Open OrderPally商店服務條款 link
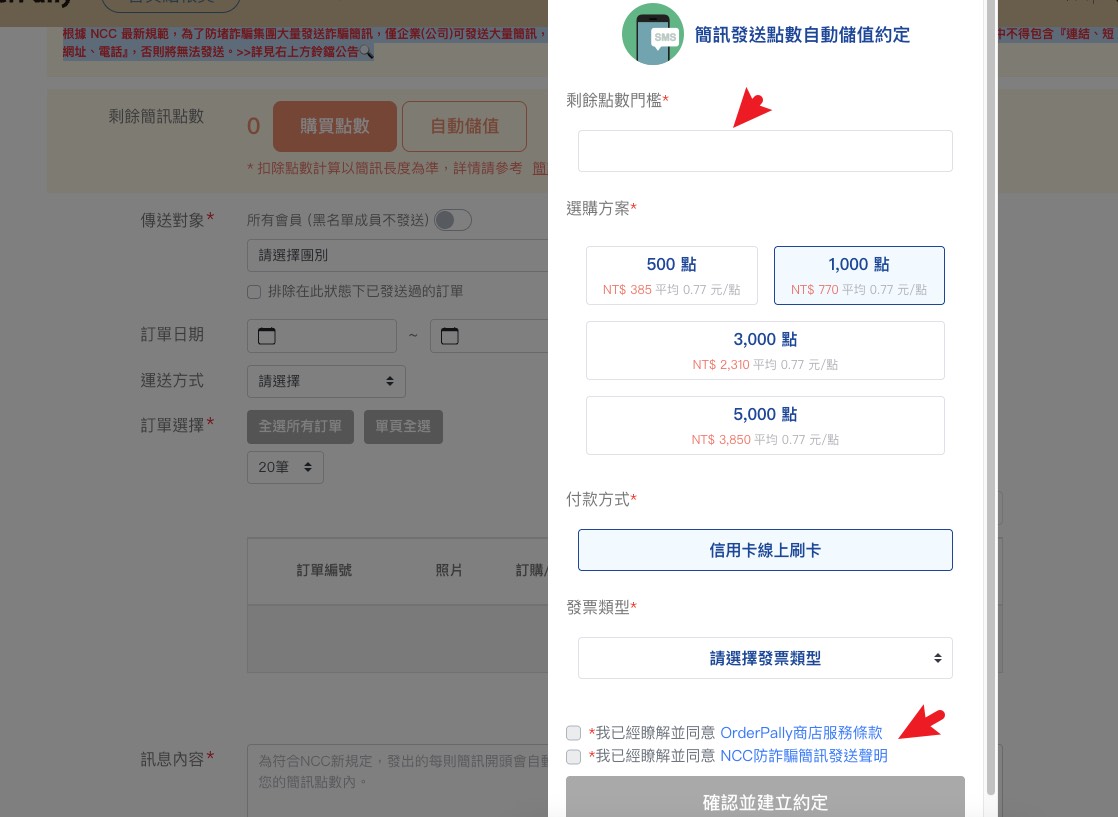Viewport: 1118px width, 817px height. coord(801,733)
